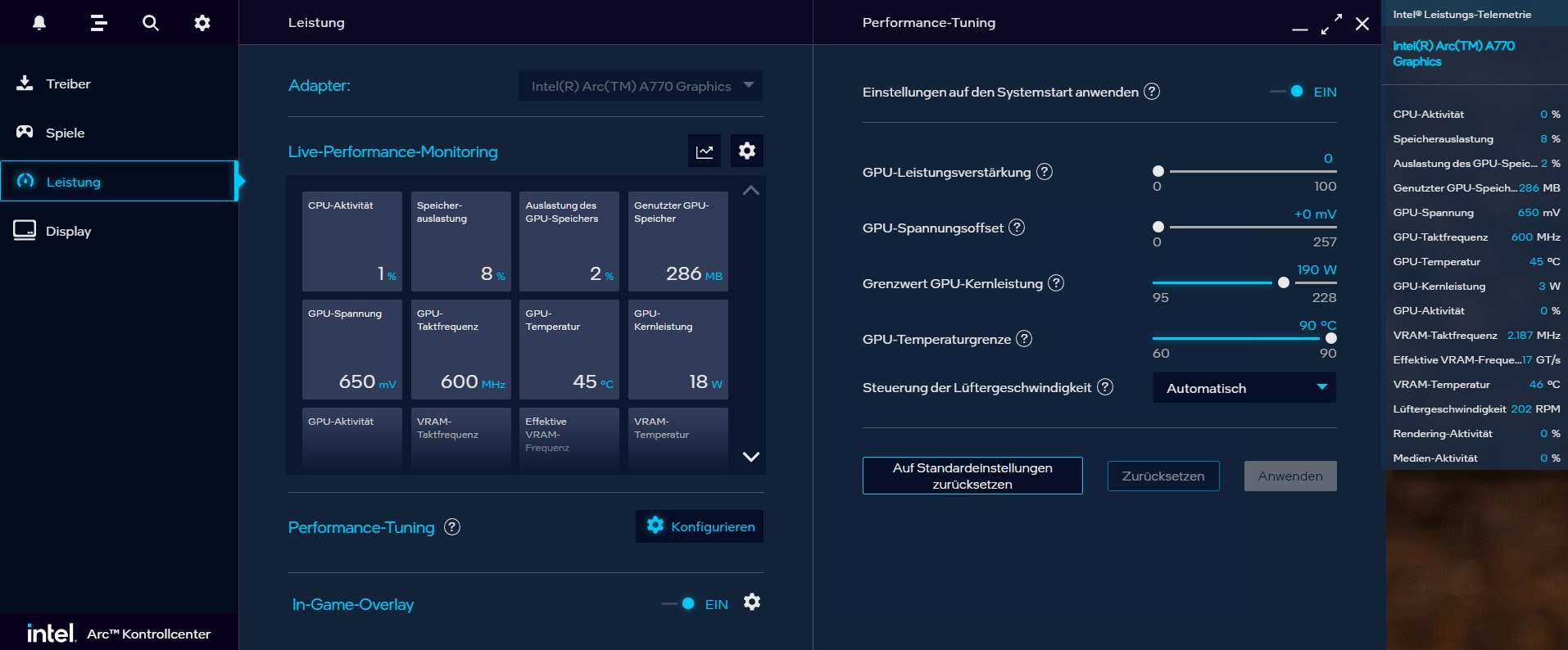Click Intel(R) Arc(TM) A770 Graphics in telemetry overlay
This screenshot has height=650, width=1568.
tap(1453, 53)
